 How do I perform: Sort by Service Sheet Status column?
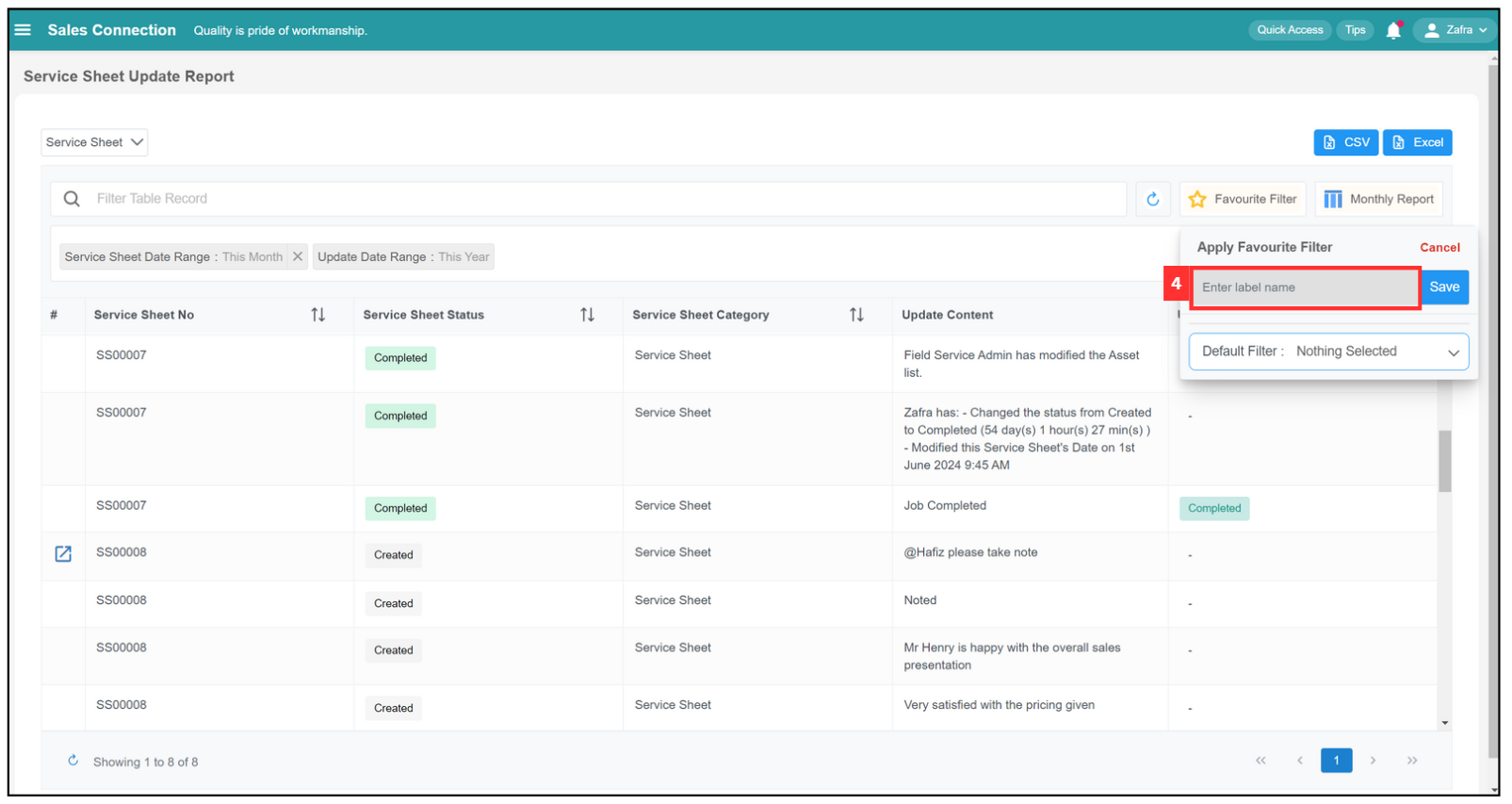(587, 315)
